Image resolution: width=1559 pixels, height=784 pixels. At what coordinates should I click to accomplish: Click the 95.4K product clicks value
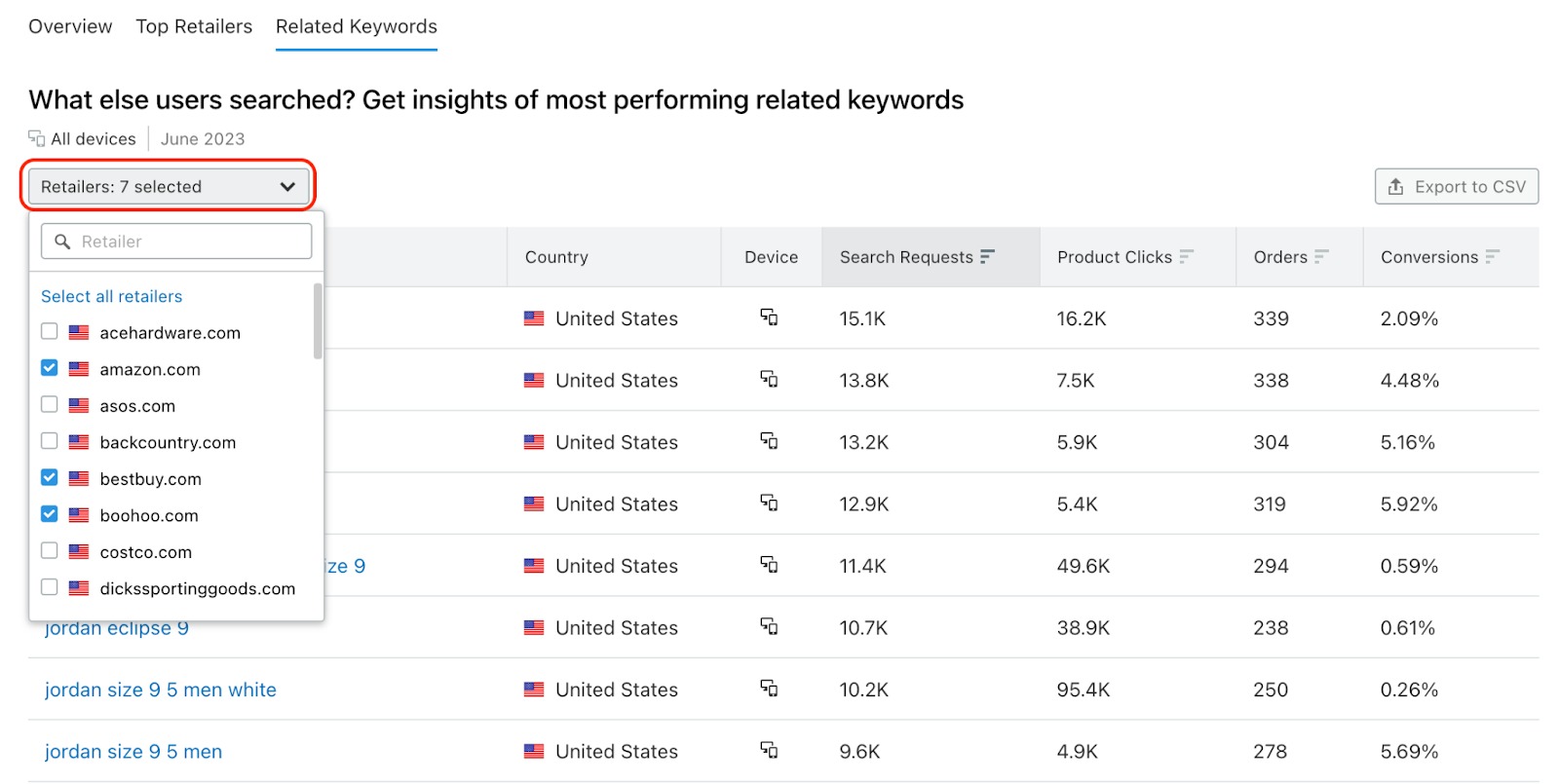pos(1084,690)
